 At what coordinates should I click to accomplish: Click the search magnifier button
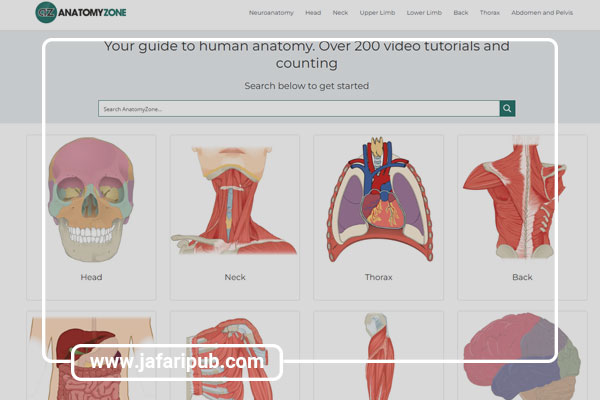click(x=507, y=108)
